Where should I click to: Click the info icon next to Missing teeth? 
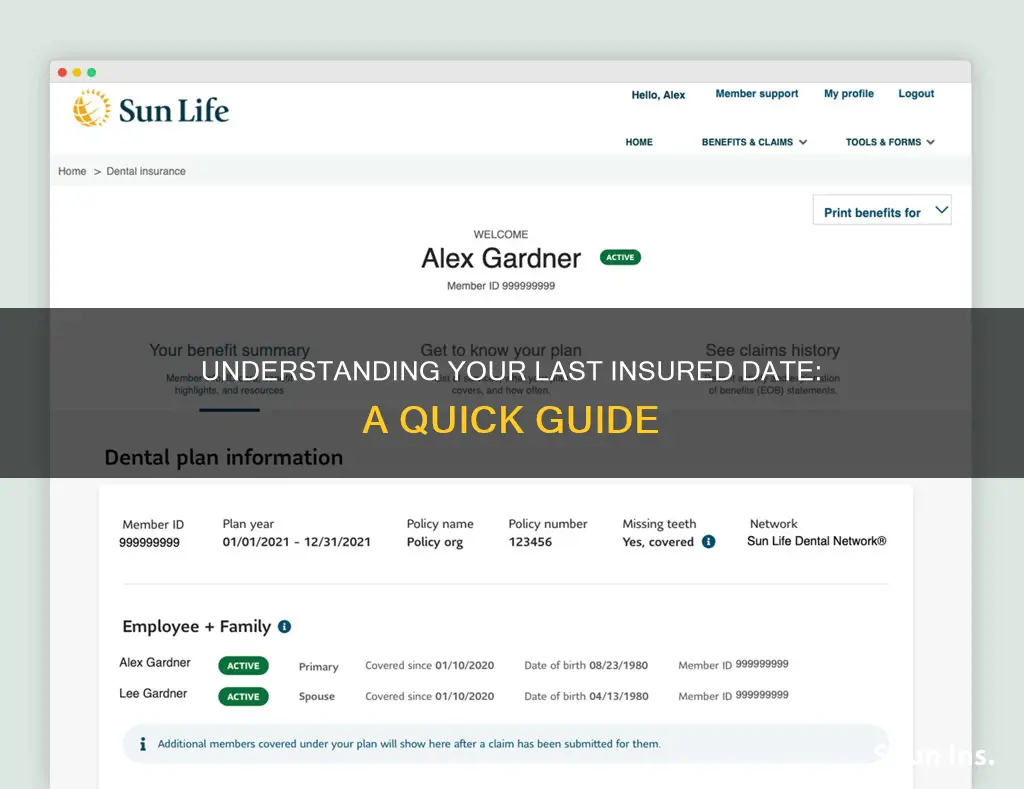pos(709,541)
